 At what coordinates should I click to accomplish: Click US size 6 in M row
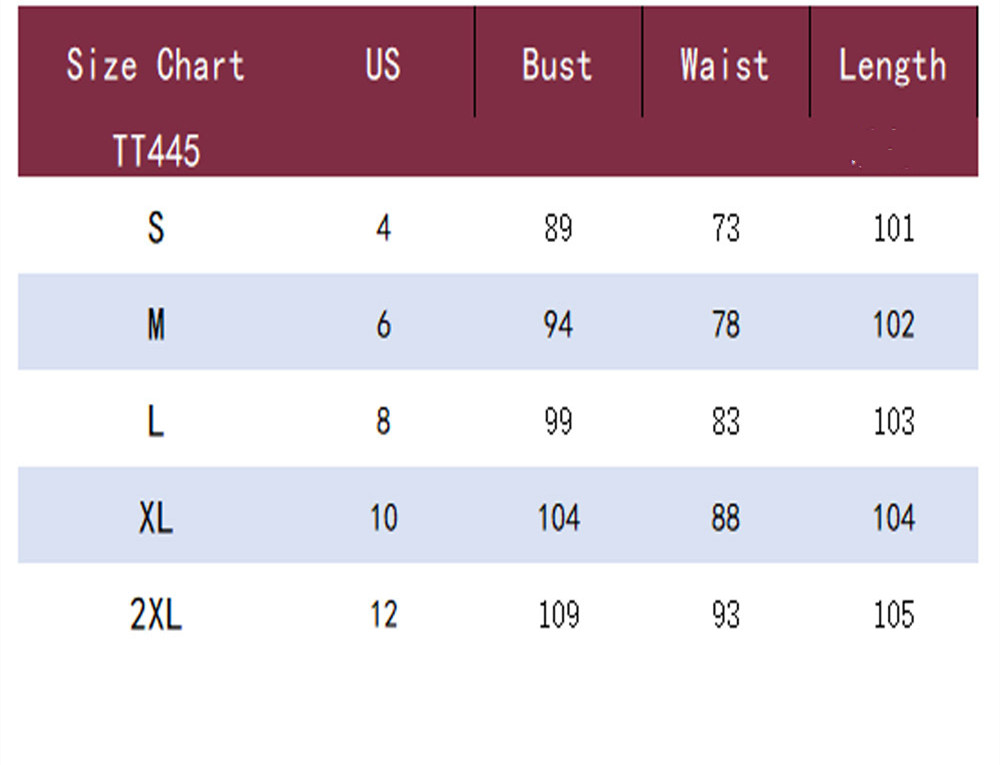click(384, 325)
